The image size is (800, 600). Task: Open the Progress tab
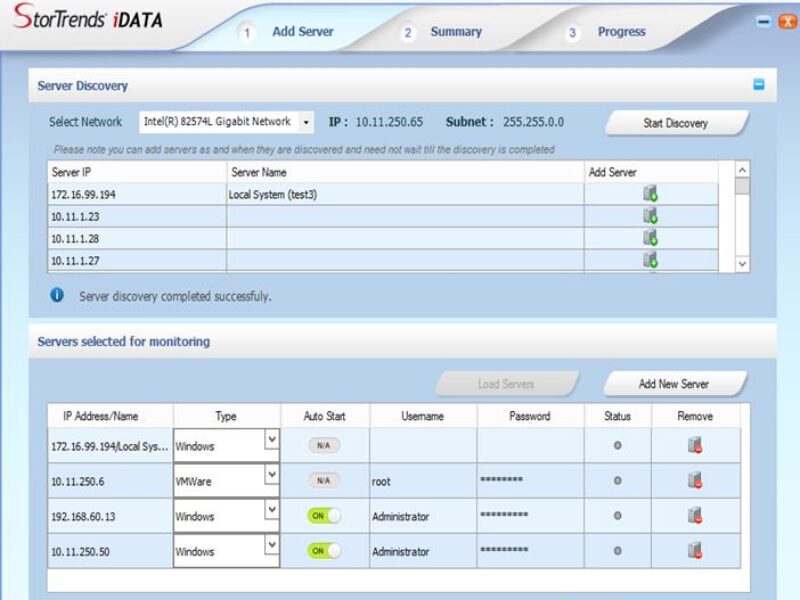621,31
